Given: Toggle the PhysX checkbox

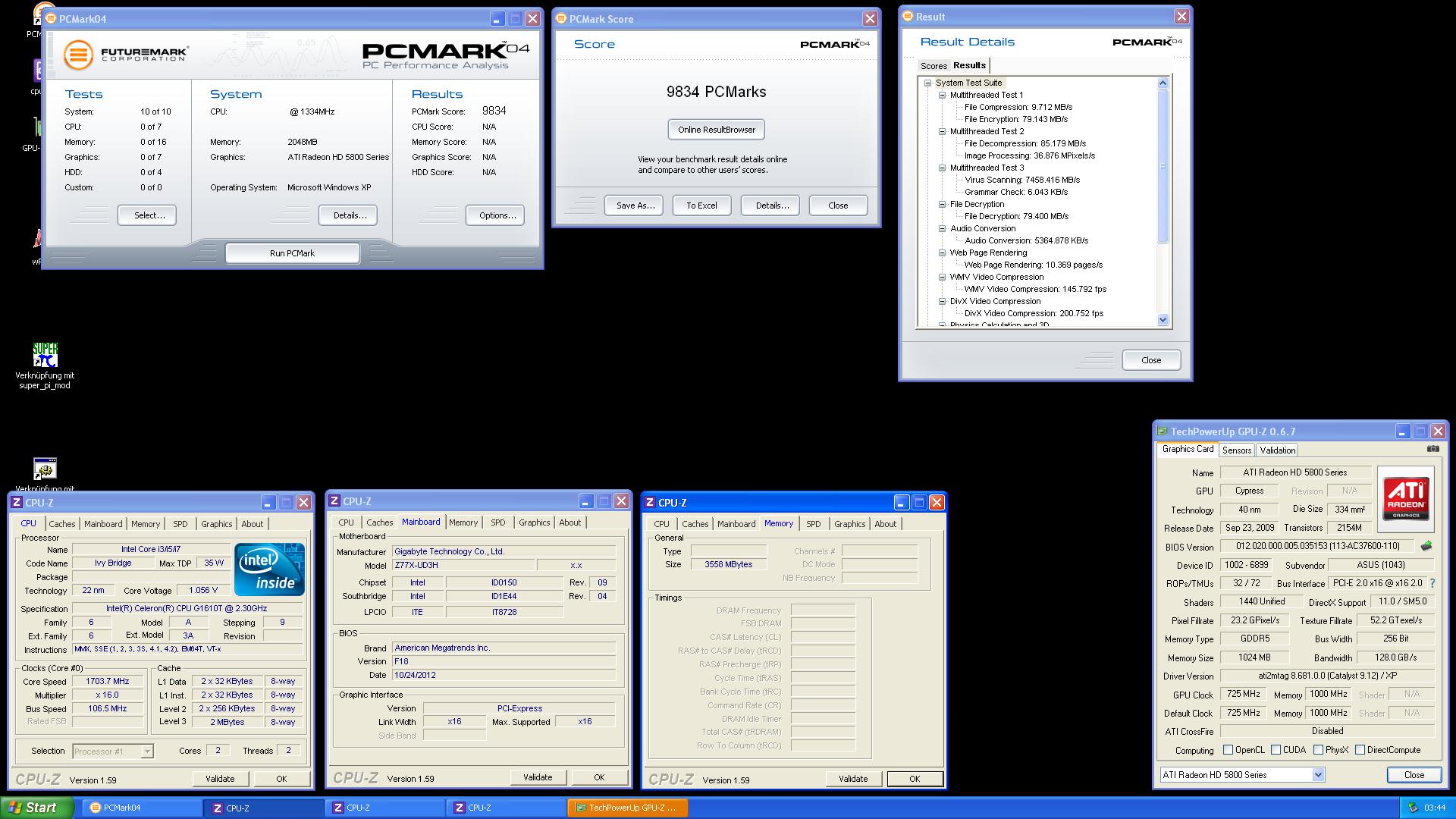Looking at the screenshot, I should (x=1318, y=750).
